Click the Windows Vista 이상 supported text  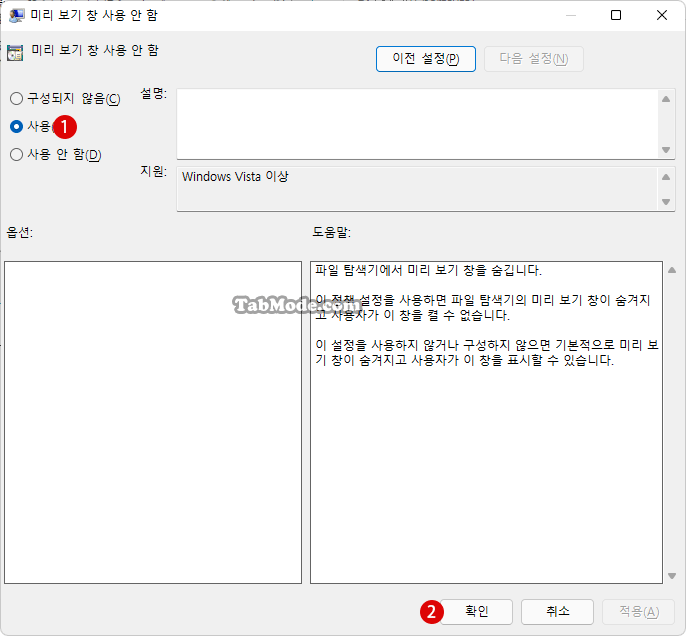pyautogui.click(x=235, y=176)
